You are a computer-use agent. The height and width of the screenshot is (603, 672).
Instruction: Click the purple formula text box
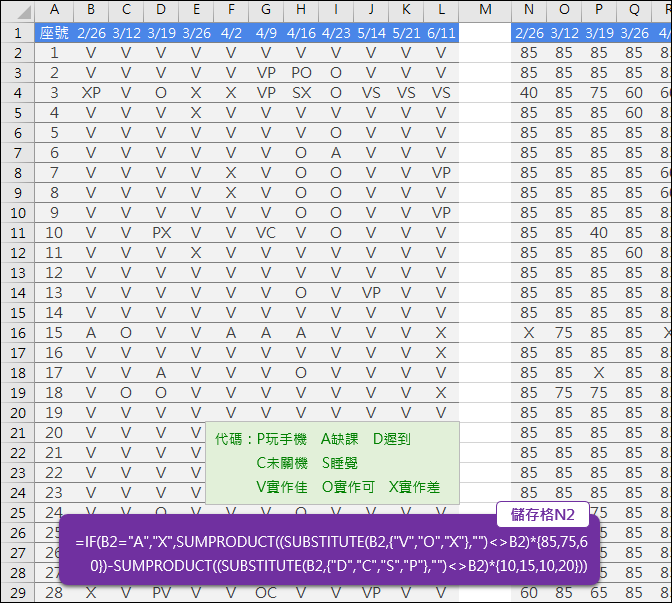coord(329,550)
